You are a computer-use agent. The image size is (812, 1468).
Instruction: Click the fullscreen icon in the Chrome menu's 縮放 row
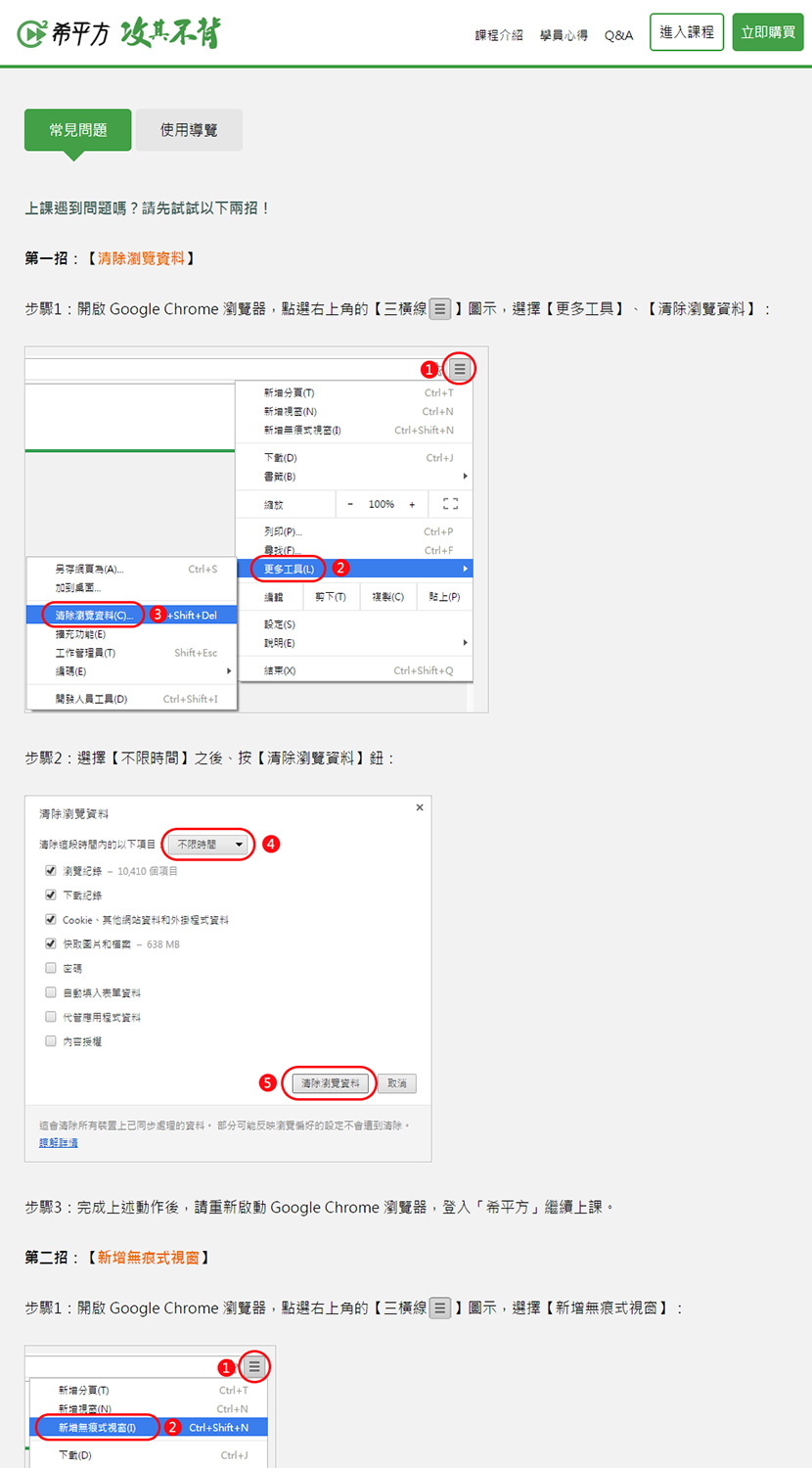coord(450,504)
